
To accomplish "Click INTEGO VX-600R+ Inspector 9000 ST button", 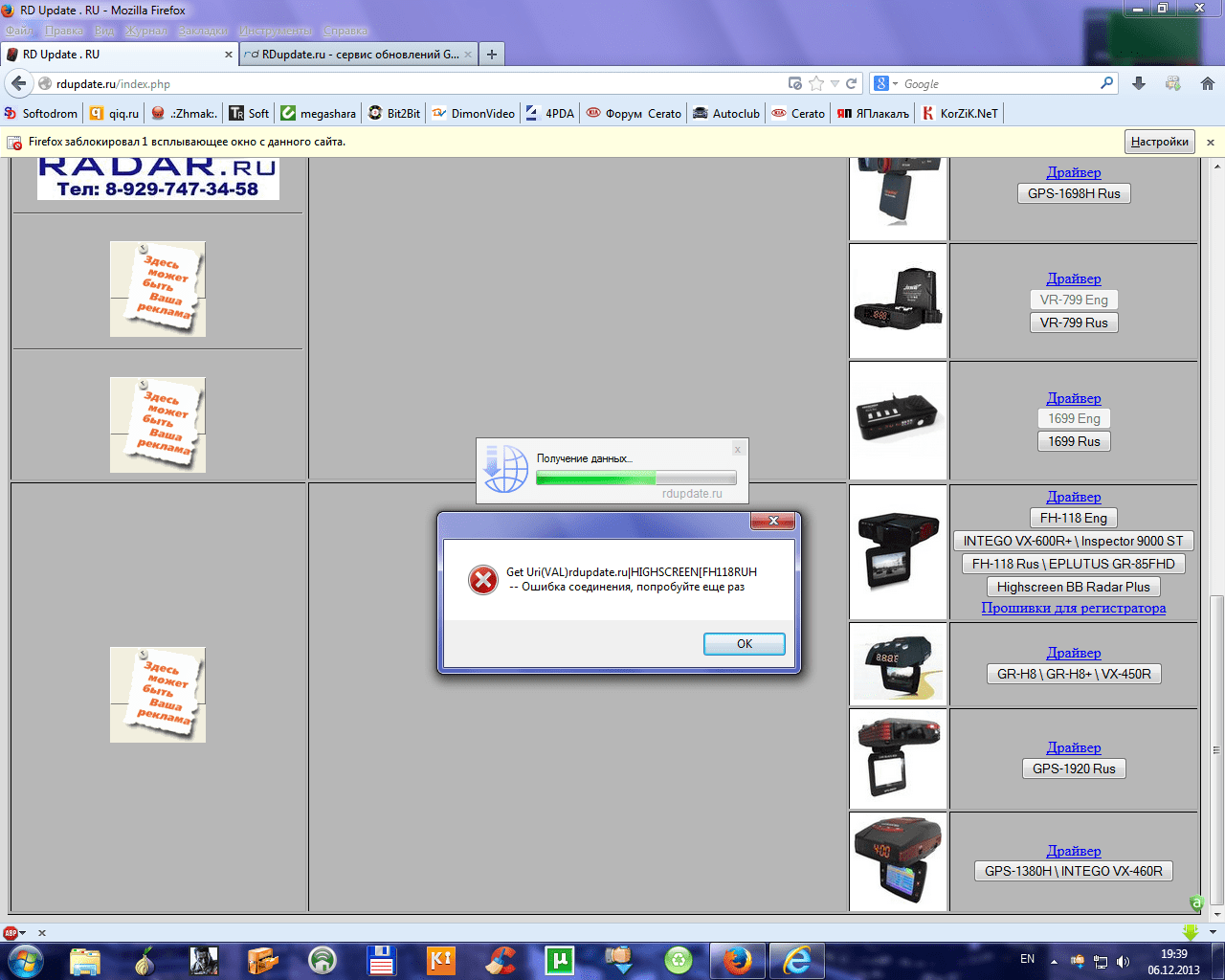I will tap(1073, 541).
